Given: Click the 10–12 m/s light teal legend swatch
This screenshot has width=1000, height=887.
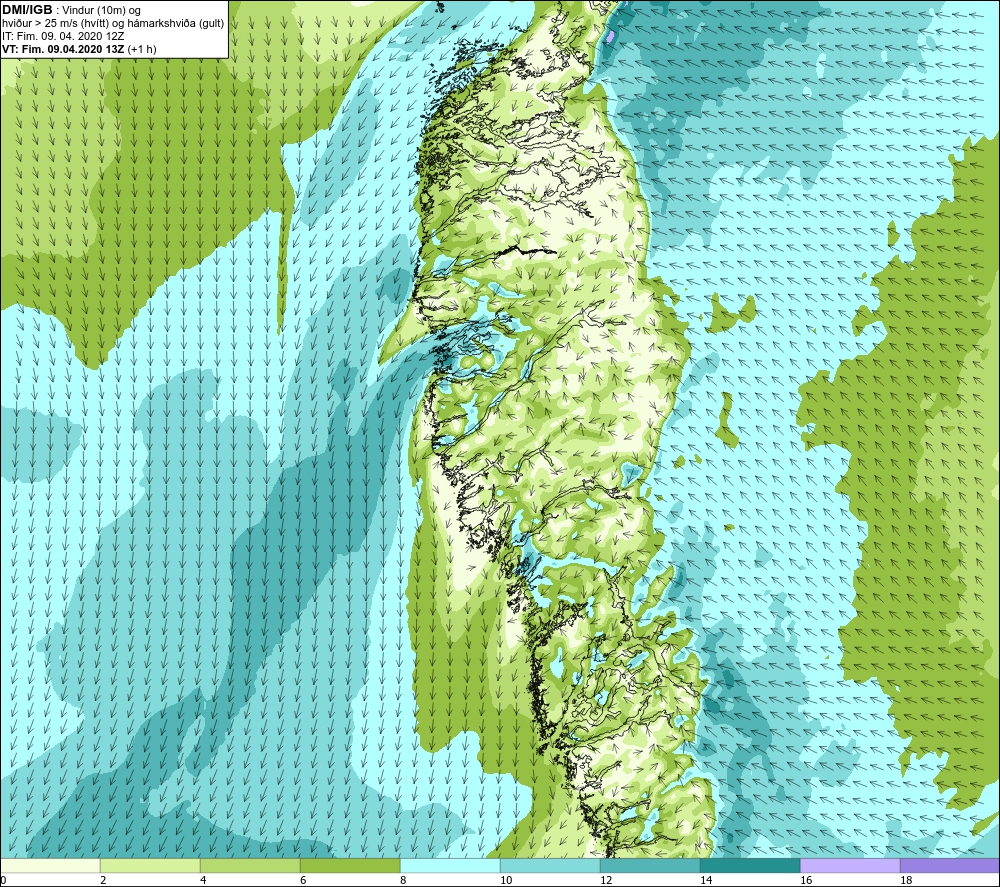Looking at the screenshot, I should tap(550, 865).
